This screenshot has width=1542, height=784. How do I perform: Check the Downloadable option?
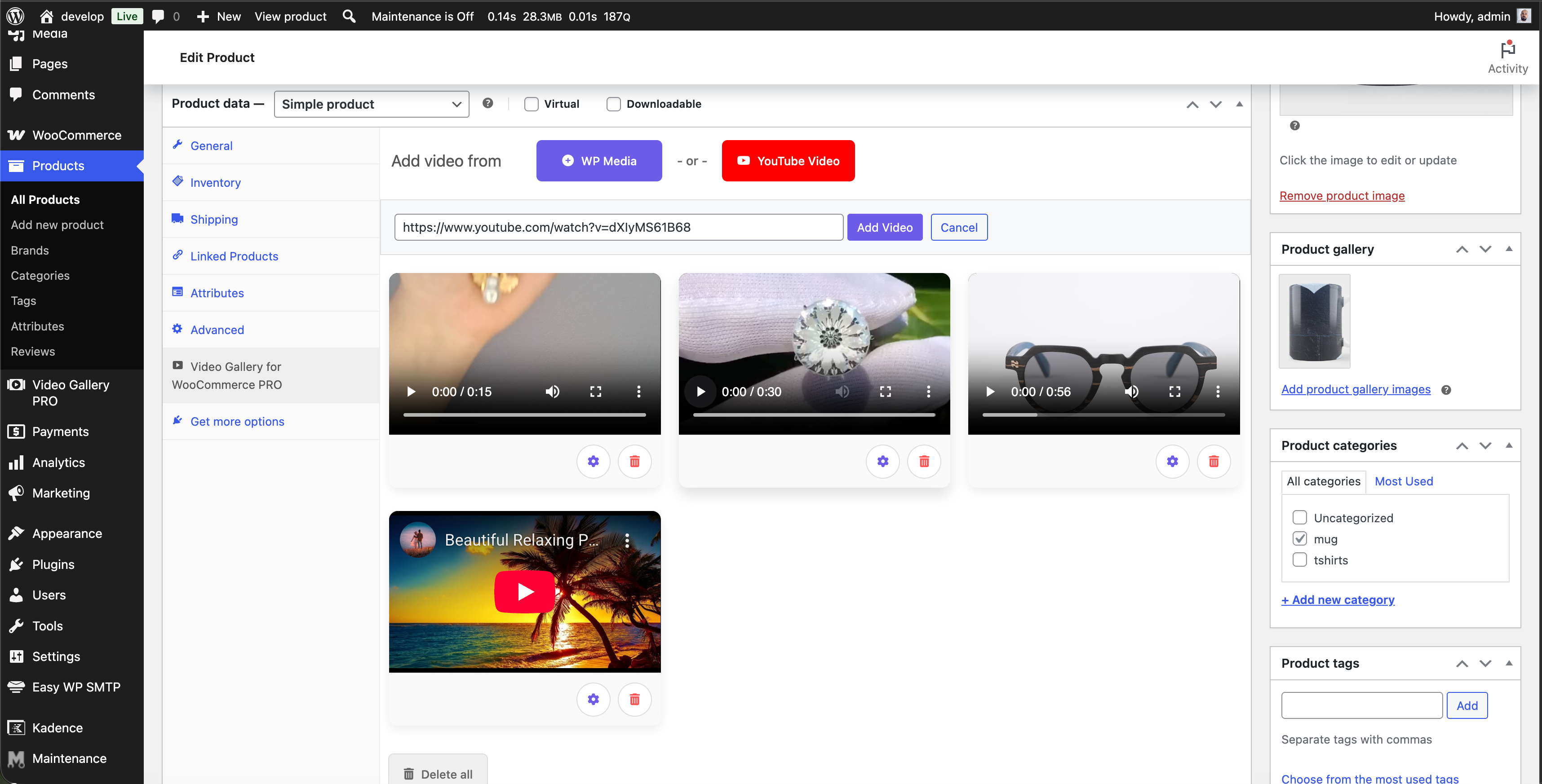(613, 103)
